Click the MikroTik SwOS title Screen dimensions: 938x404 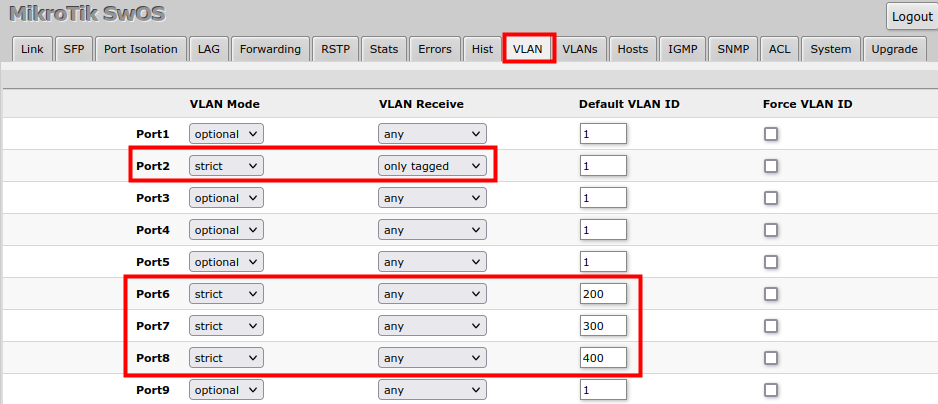(87, 14)
